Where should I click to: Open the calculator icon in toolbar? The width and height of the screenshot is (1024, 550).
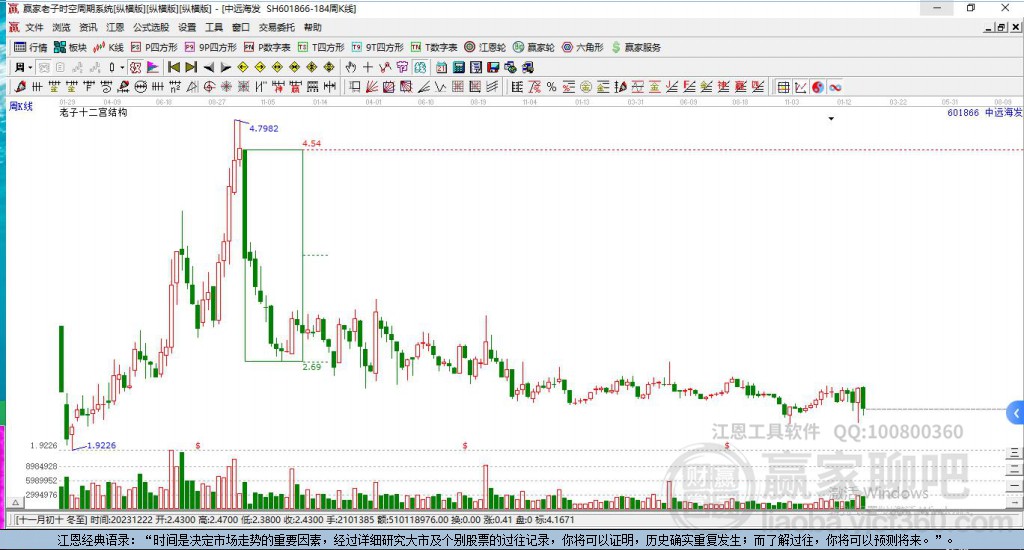click(x=458, y=67)
